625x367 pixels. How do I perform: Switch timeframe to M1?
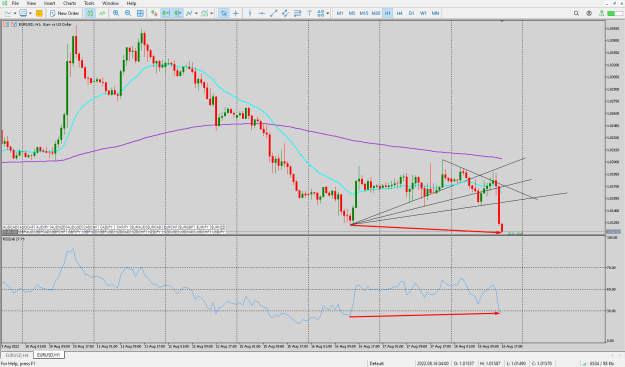[x=340, y=13]
